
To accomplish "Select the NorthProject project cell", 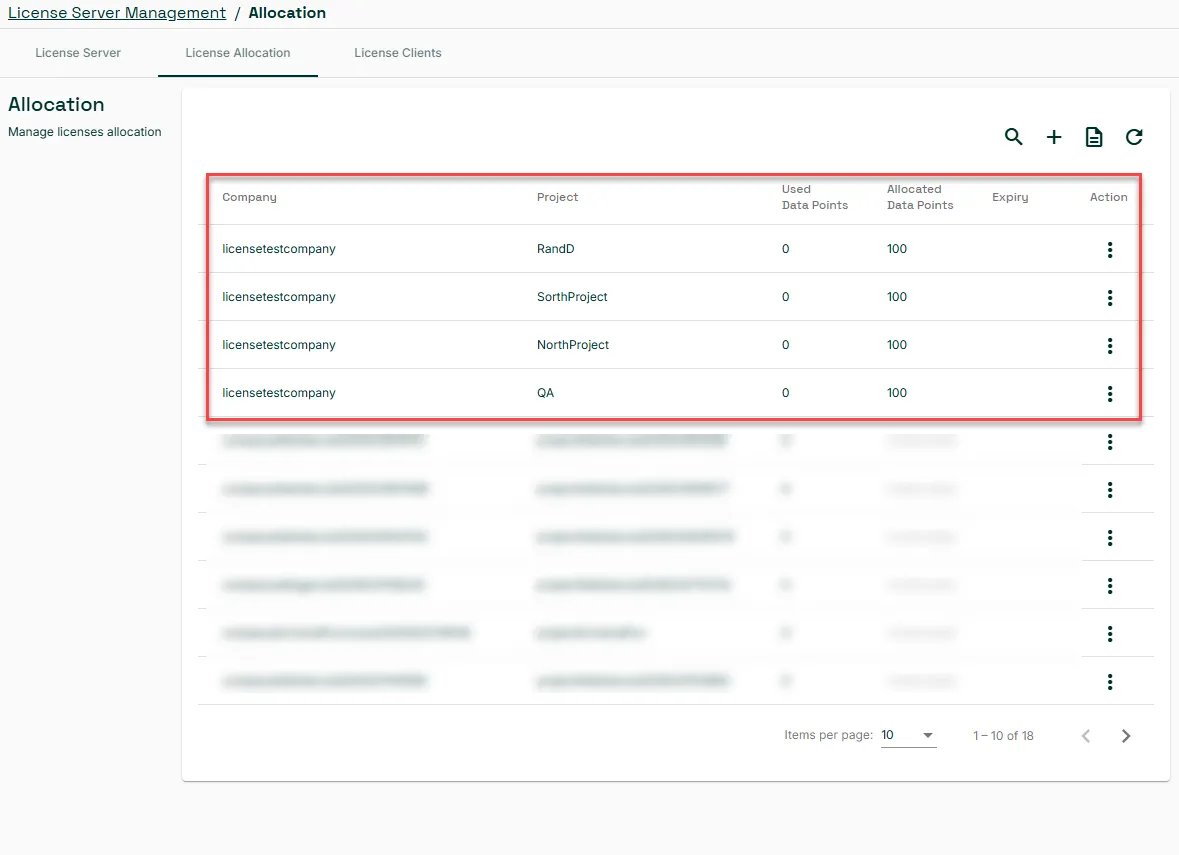I will point(573,345).
